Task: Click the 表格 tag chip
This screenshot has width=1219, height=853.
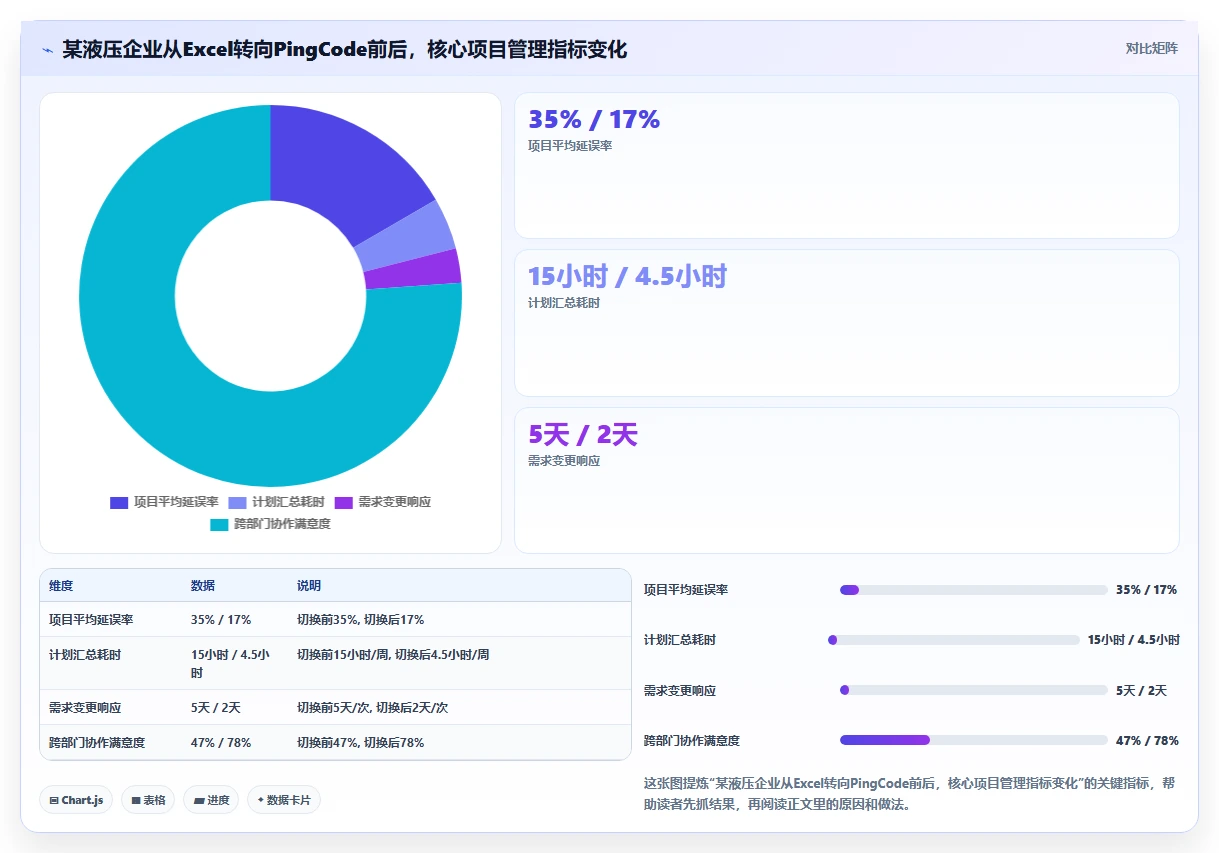Action: (x=148, y=800)
